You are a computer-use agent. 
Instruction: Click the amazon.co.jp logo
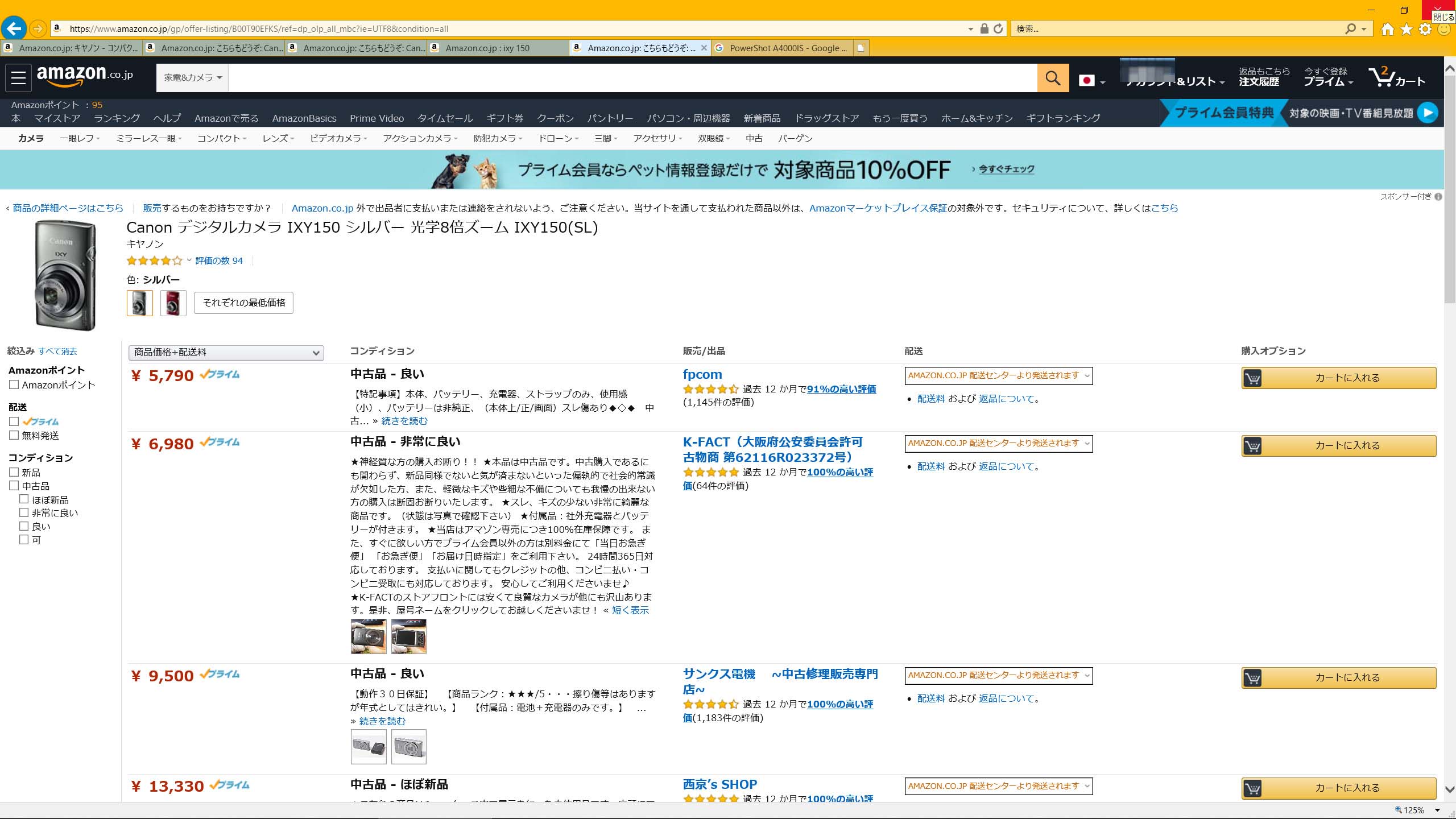[x=85, y=75]
